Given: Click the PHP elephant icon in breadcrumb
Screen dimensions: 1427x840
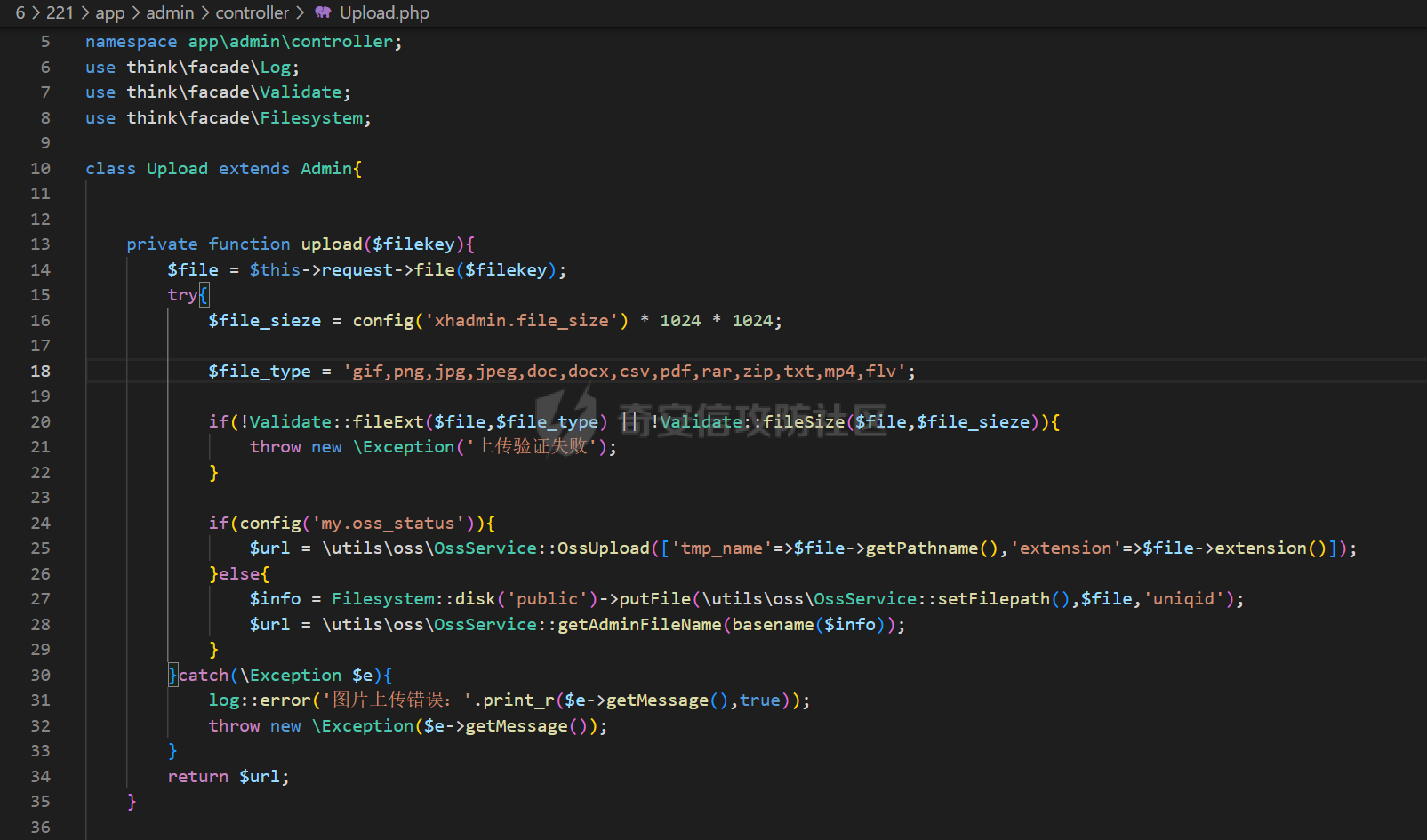Looking at the screenshot, I should pos(323,12).
